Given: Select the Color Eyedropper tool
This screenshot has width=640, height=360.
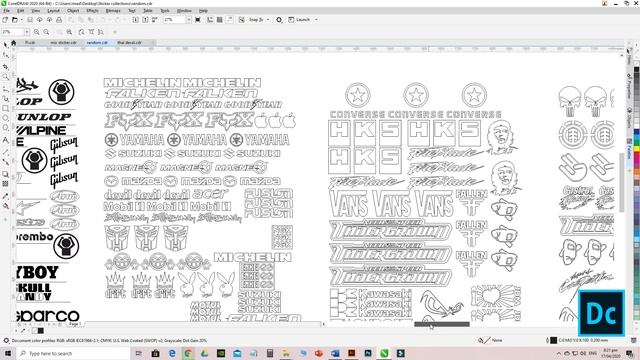Looking at the screenshot, I should click(x=6, y=196).
